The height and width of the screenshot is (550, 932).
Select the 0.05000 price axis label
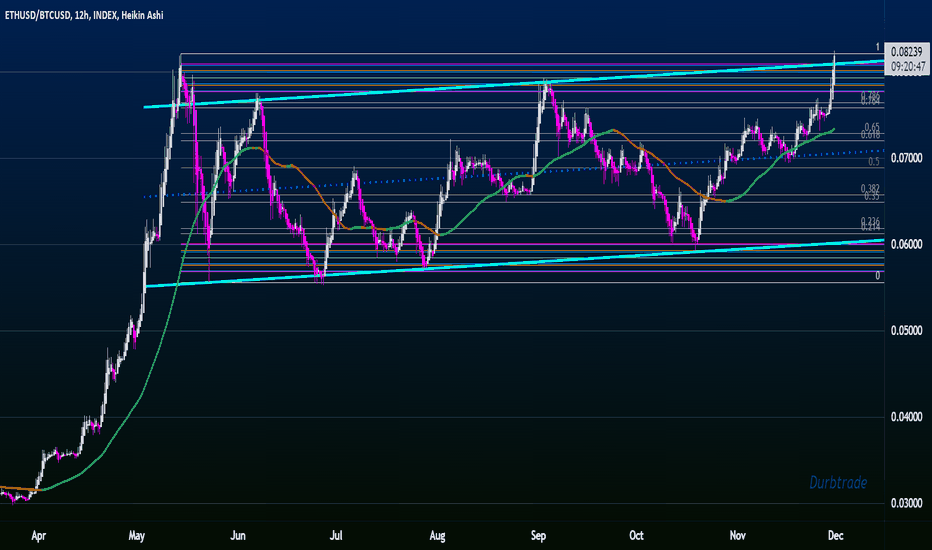[x=906, y=331]
